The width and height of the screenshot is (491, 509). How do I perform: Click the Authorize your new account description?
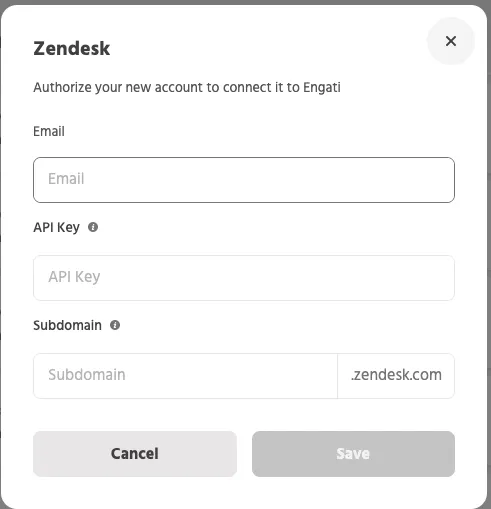tap(187, 88)
